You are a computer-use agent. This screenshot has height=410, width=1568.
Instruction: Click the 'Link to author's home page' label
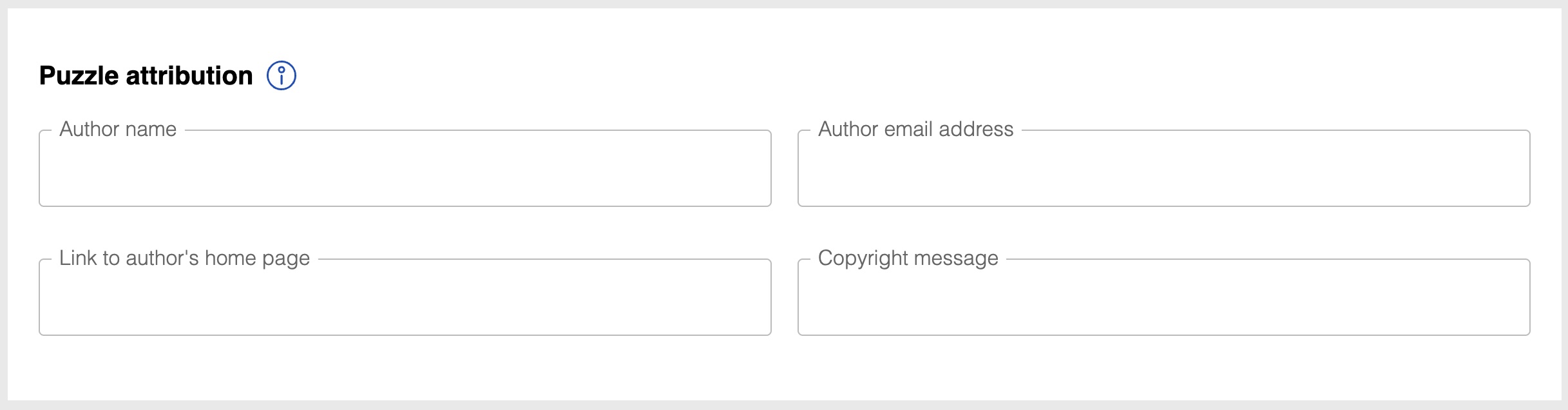pyautogui.click(x=184, y=259)
